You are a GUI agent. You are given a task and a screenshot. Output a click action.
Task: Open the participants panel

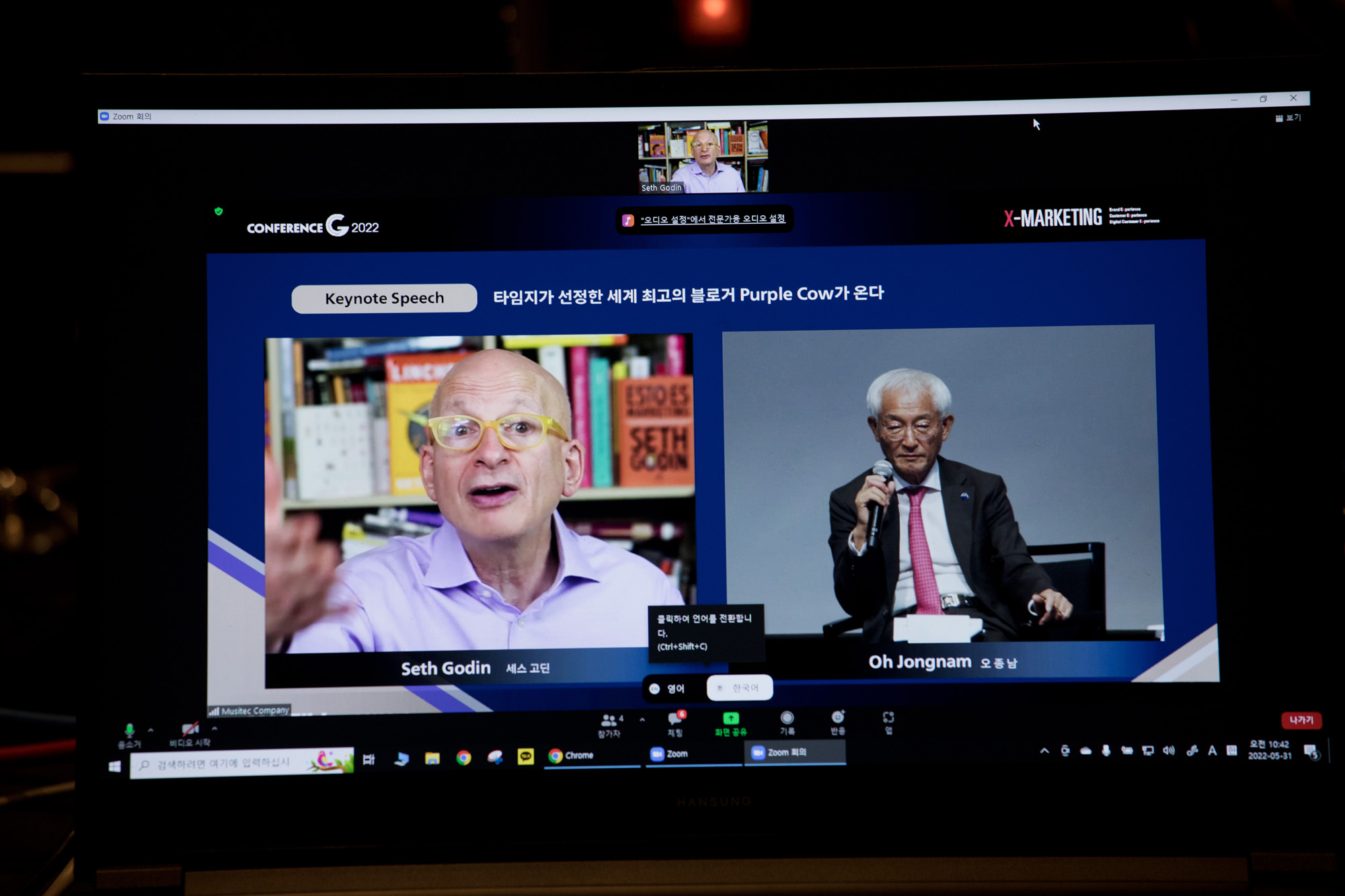609,725
